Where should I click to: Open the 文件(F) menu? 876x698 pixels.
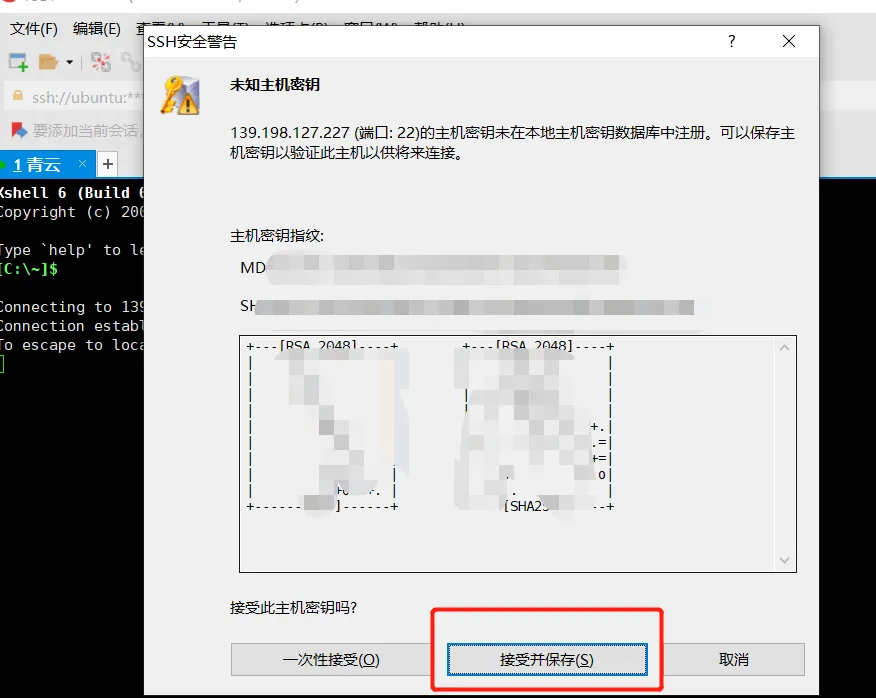(33, 28)
